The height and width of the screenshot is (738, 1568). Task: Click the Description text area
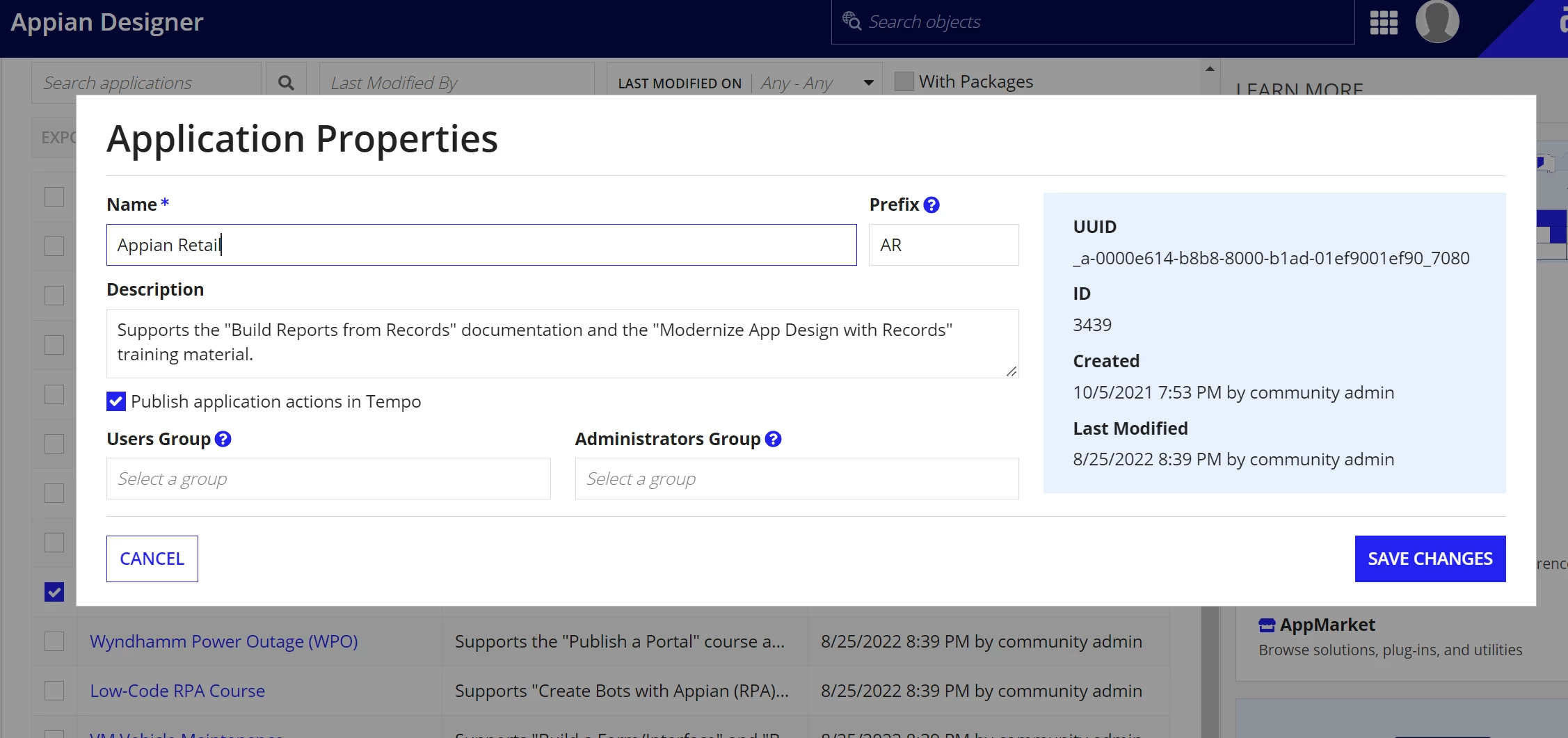pos(563,344)
